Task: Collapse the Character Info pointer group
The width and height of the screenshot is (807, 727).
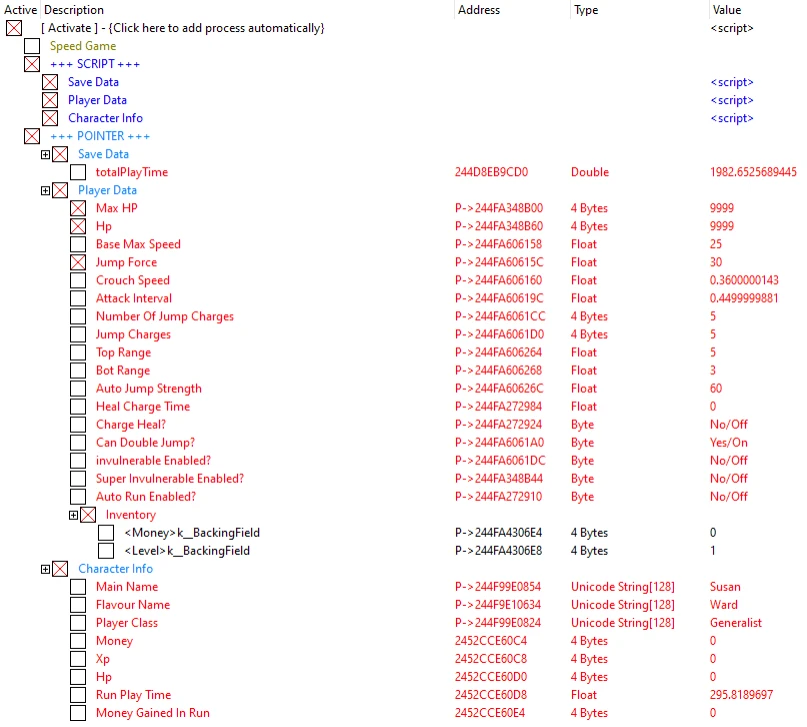Action: click(45, 569)
